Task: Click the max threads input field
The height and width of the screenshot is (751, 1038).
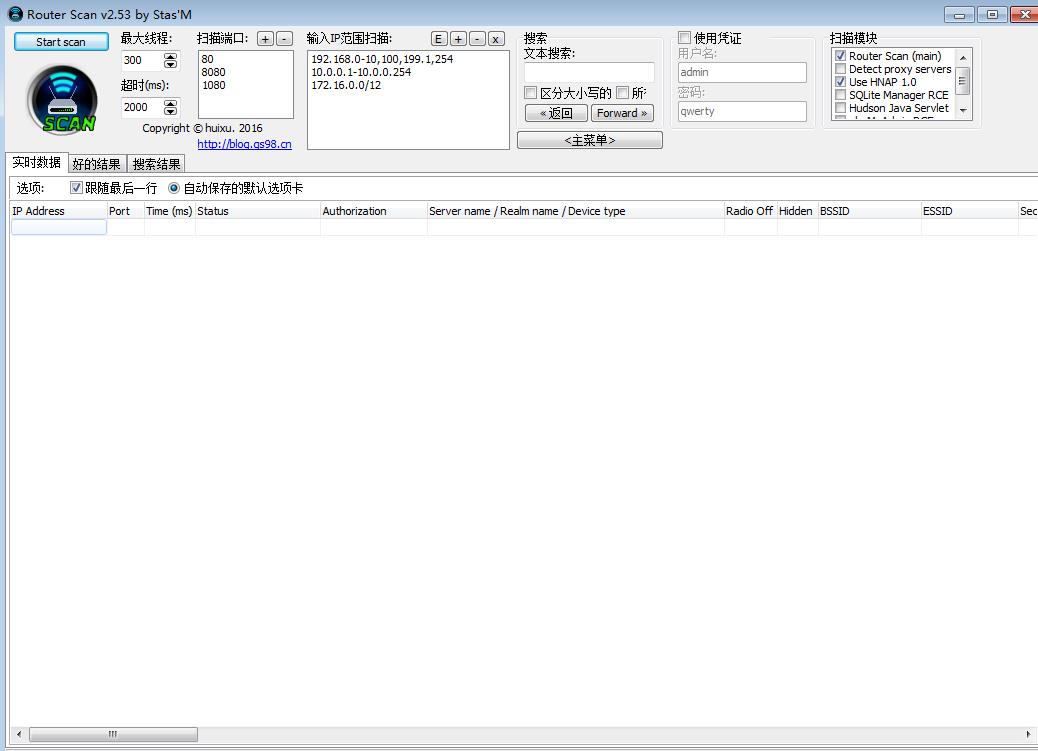Action: click(x=142, y=60)
